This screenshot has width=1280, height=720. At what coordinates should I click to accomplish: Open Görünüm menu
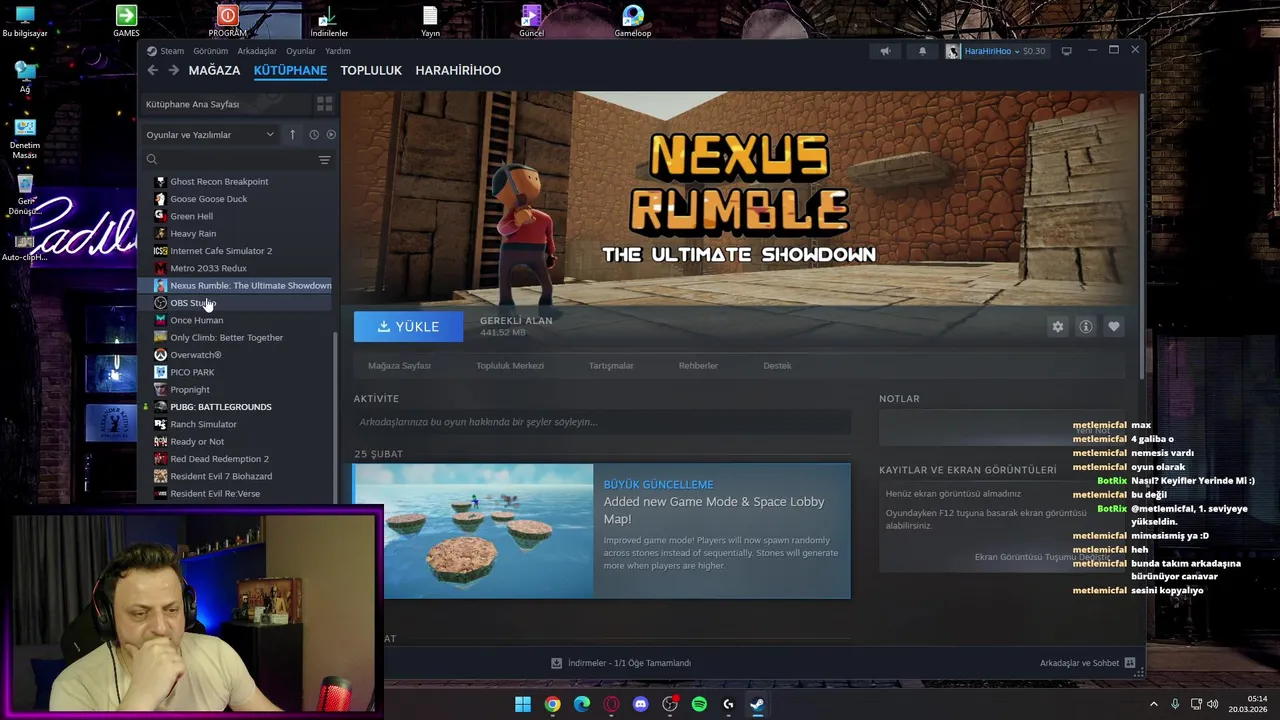[210, 51]
